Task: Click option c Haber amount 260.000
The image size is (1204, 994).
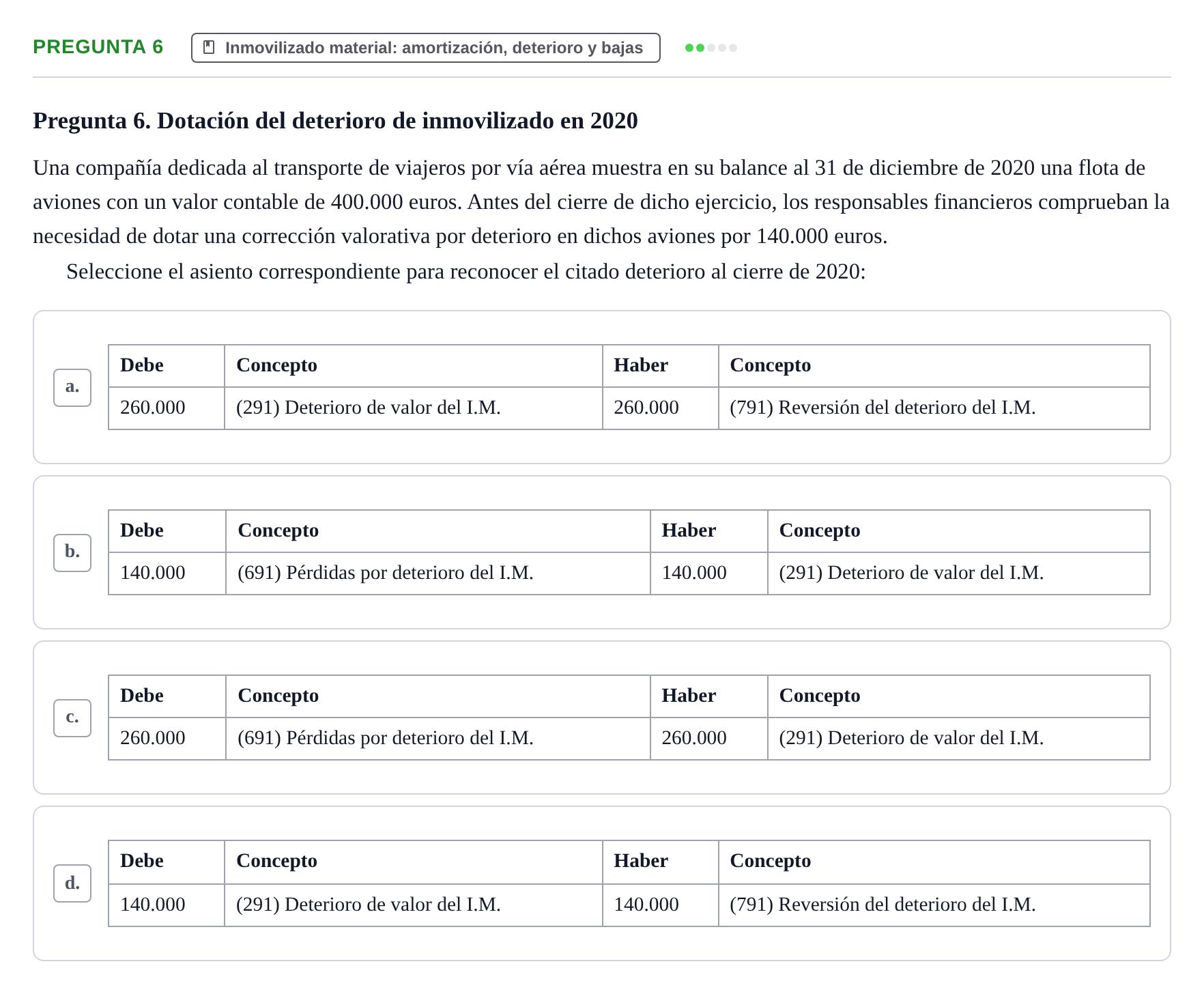Action: tap(709, 739)
